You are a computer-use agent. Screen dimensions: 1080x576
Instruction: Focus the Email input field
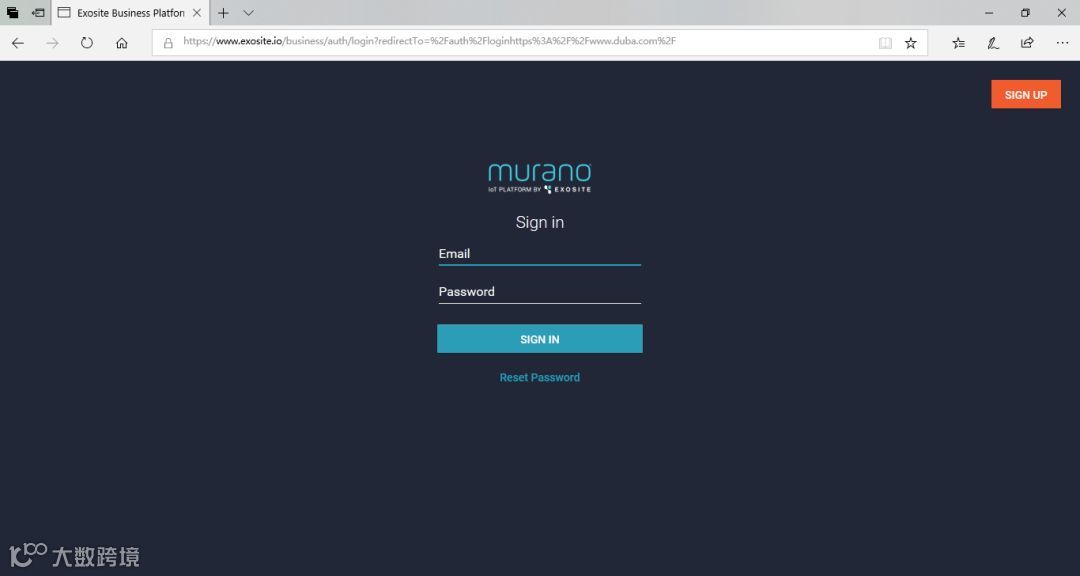click(539, 254)
